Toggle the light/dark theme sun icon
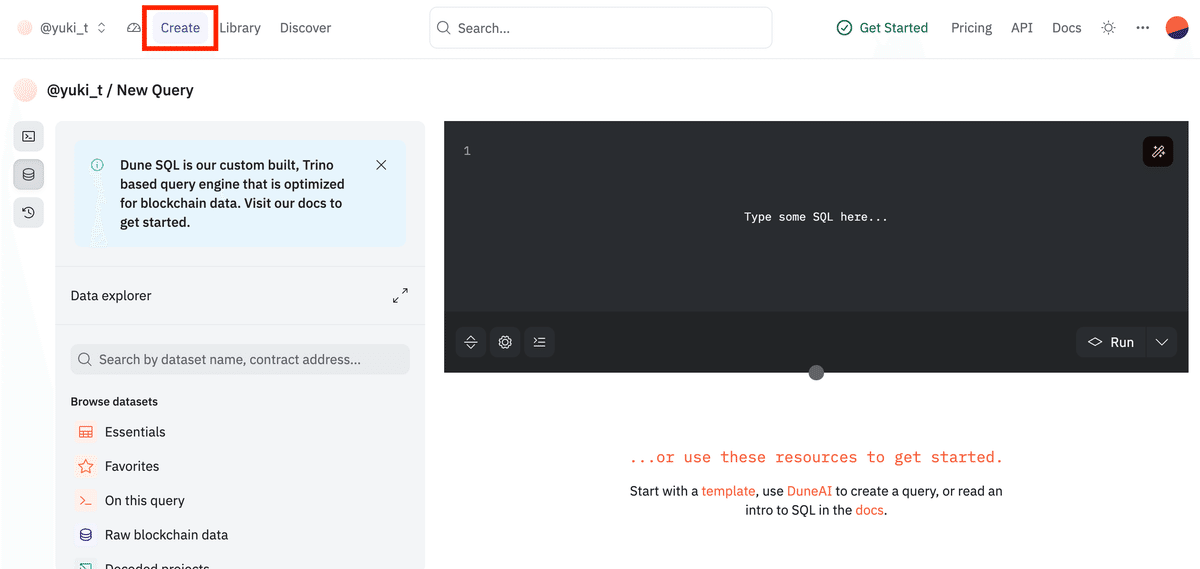1200x569 pixels. tap(1108, 28)
